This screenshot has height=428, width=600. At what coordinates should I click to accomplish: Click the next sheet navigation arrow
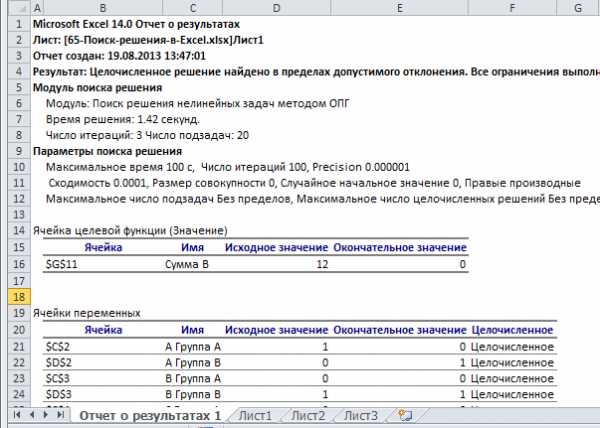pos(41,415)
